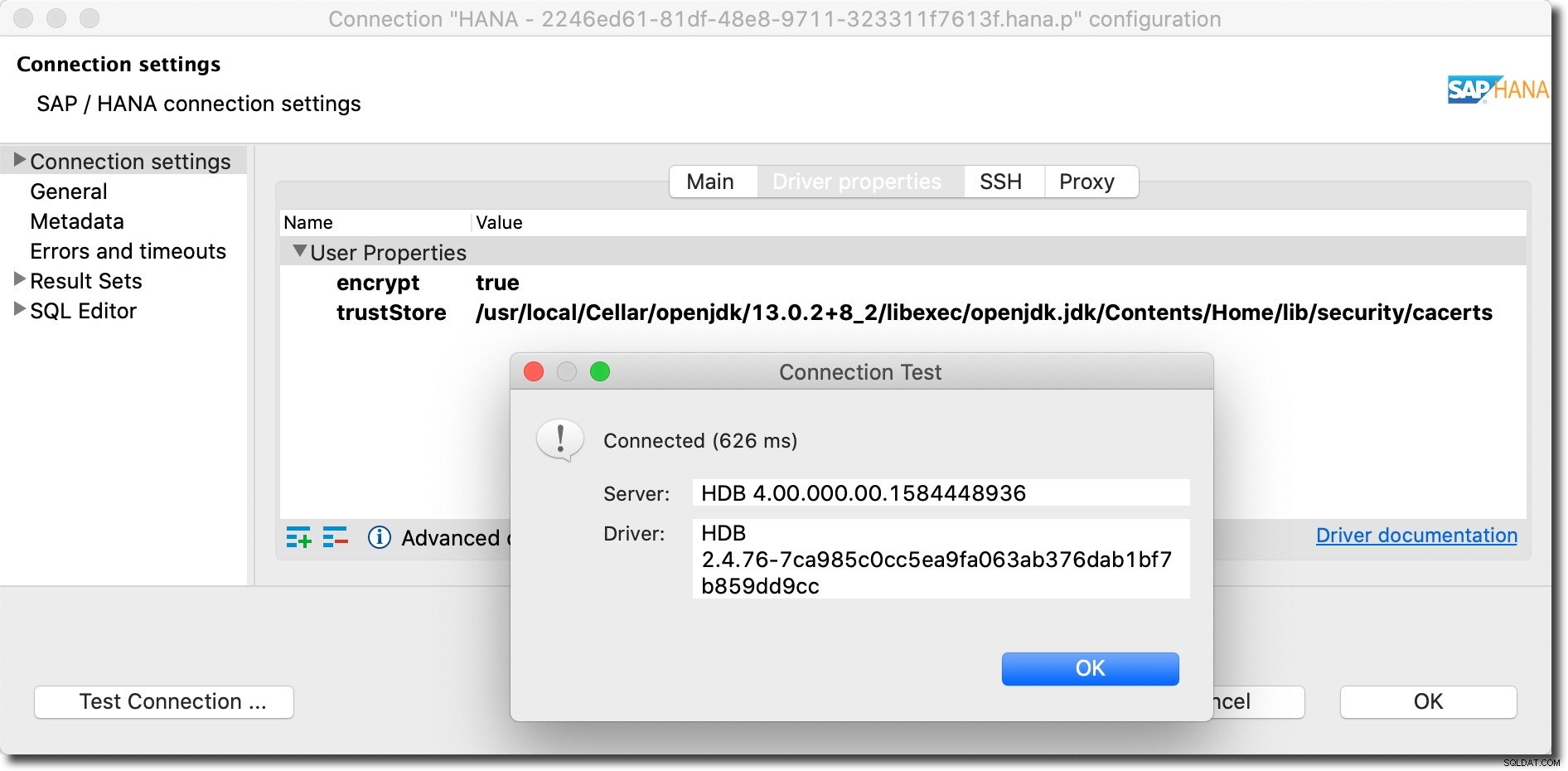Open Driver documentation link
Image resolution: width=1568 pixels, height=771 pixels.
(x=1417, y=536)
